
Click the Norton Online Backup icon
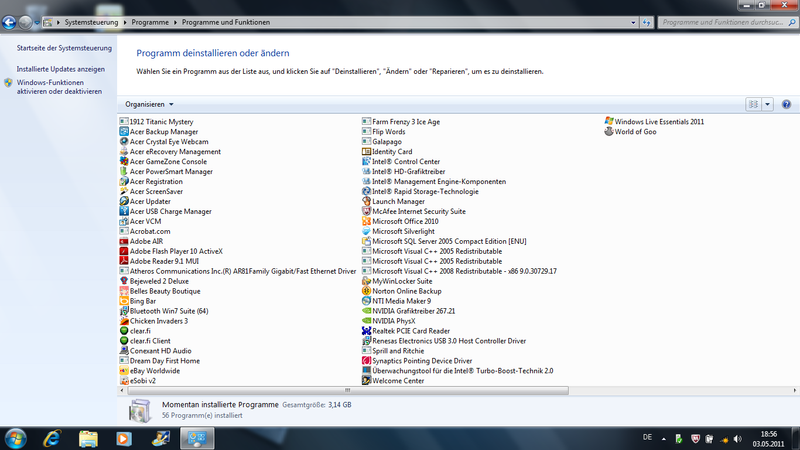pos(366,291)
